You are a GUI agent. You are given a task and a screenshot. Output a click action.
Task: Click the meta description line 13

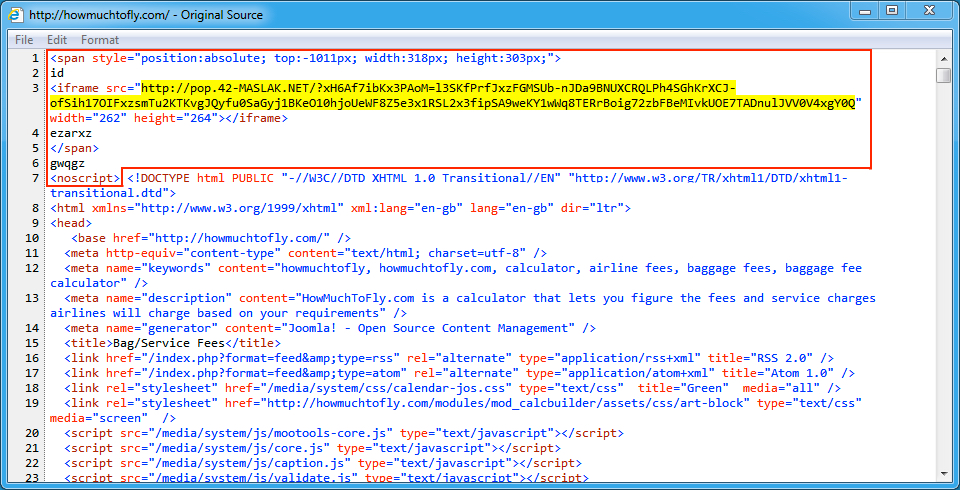coord(463,306)
